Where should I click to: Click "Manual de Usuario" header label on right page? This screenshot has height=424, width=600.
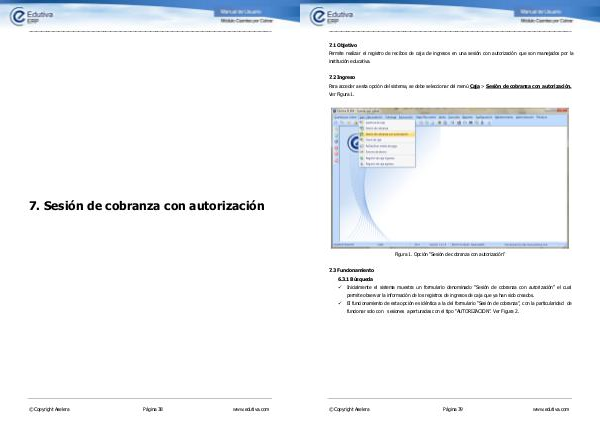click(x=541, y=12)
